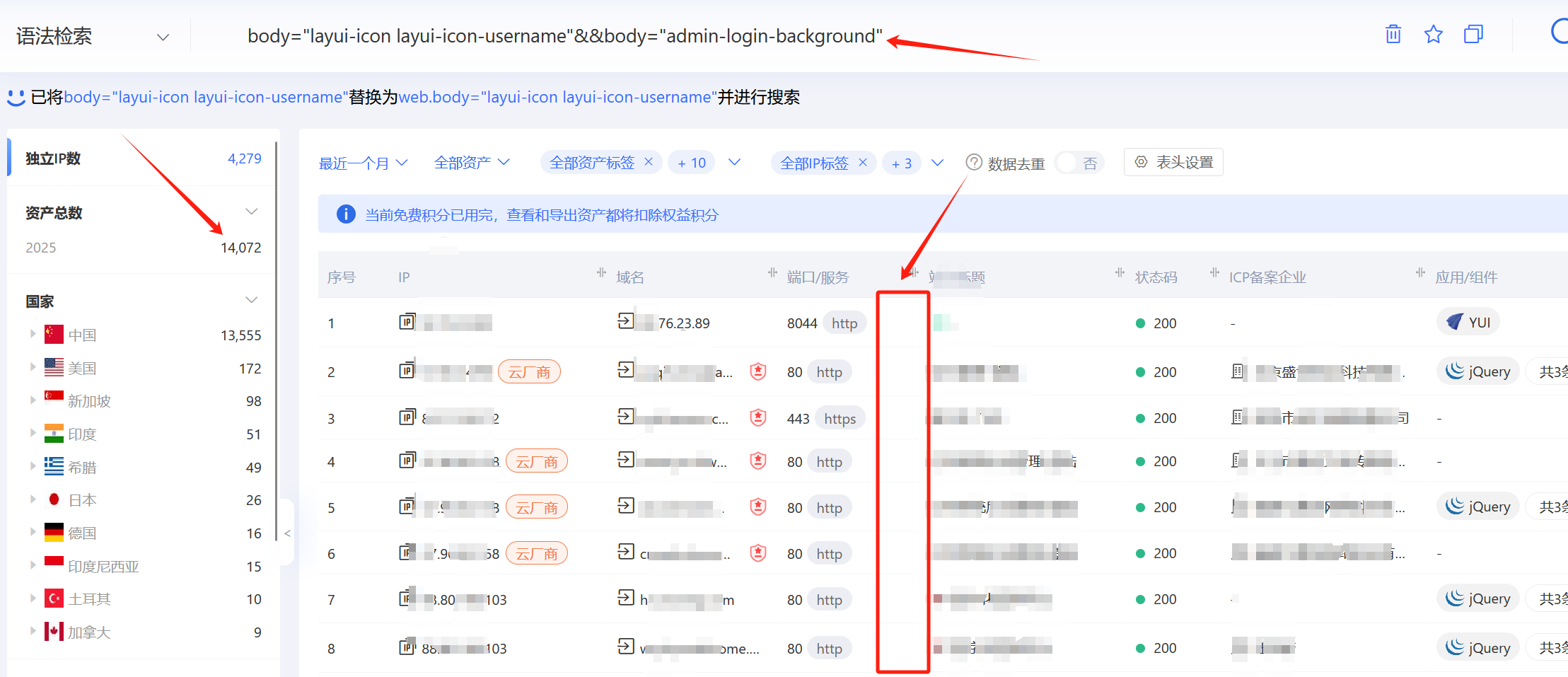1568x677 pixels.
Task: Click the copy icon beside the star
Action: pos(1473,34)
